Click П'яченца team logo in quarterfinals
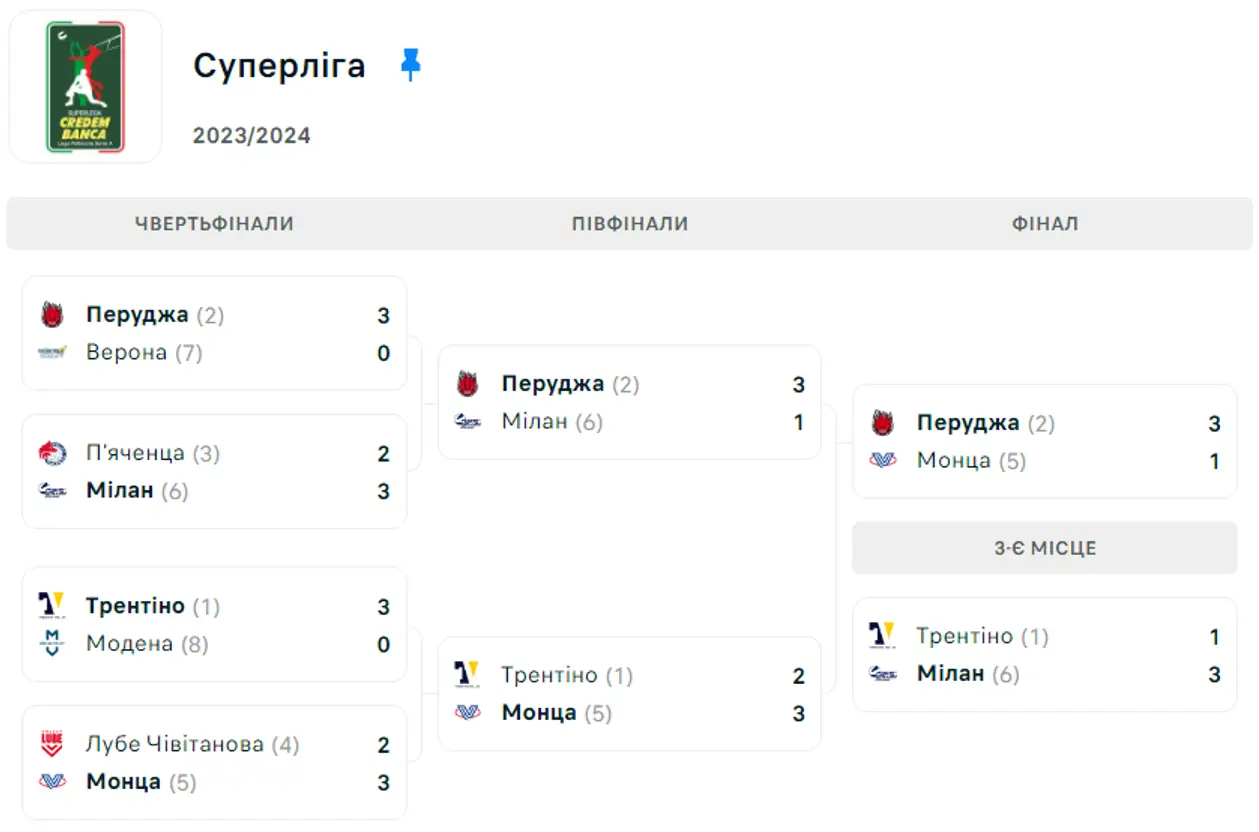The height and width of the screenshot is (832, 1259). [x=52, y=453]
